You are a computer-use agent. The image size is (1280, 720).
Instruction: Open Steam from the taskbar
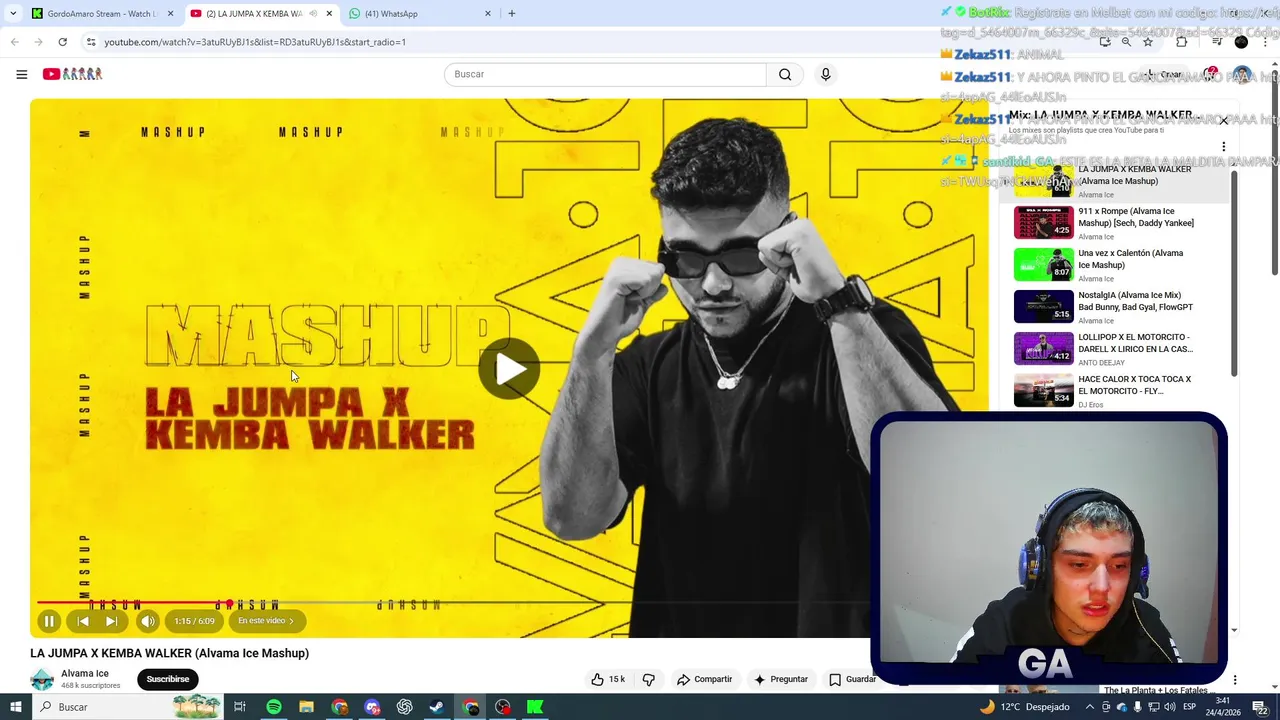[437, 707]
